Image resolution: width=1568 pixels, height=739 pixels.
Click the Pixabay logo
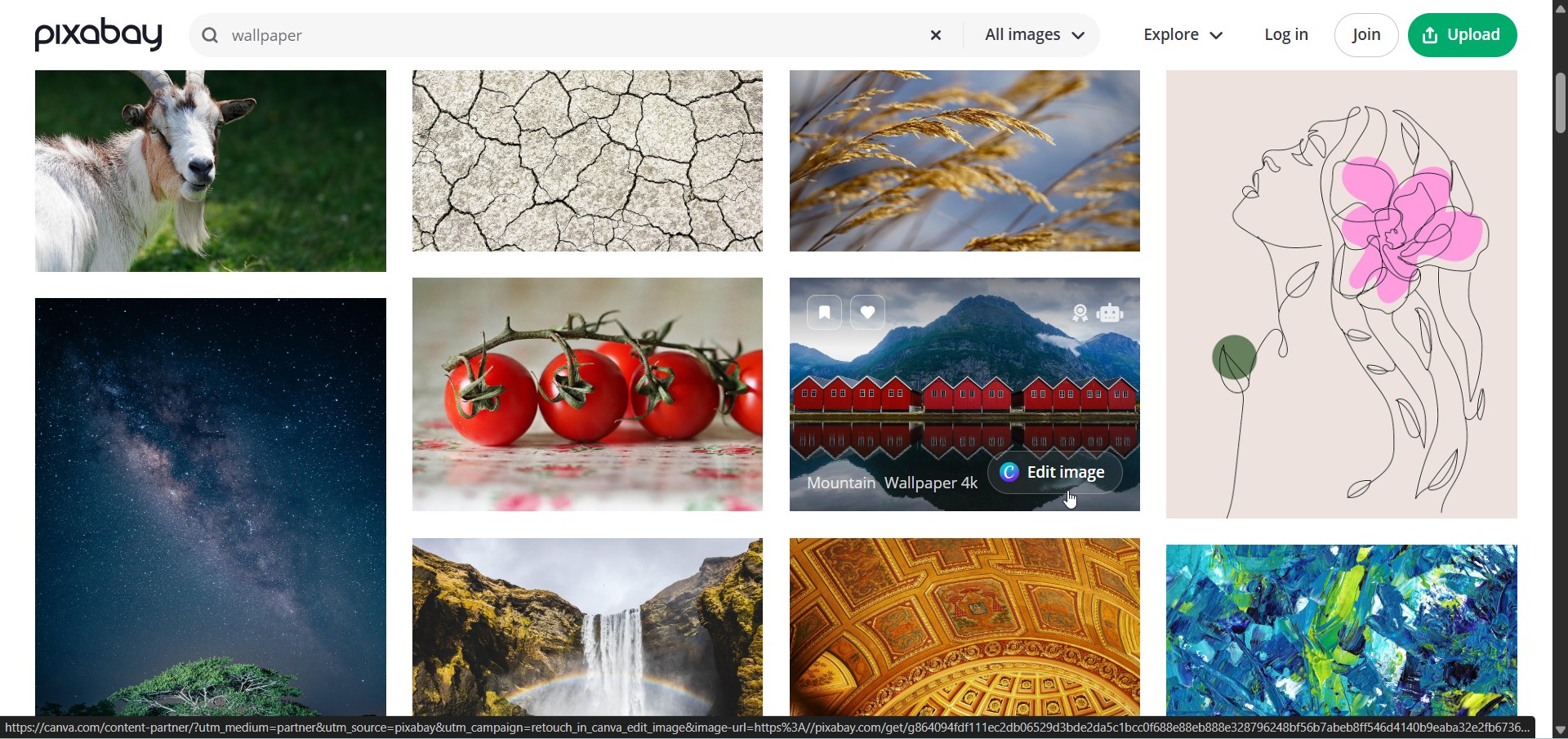99,35
